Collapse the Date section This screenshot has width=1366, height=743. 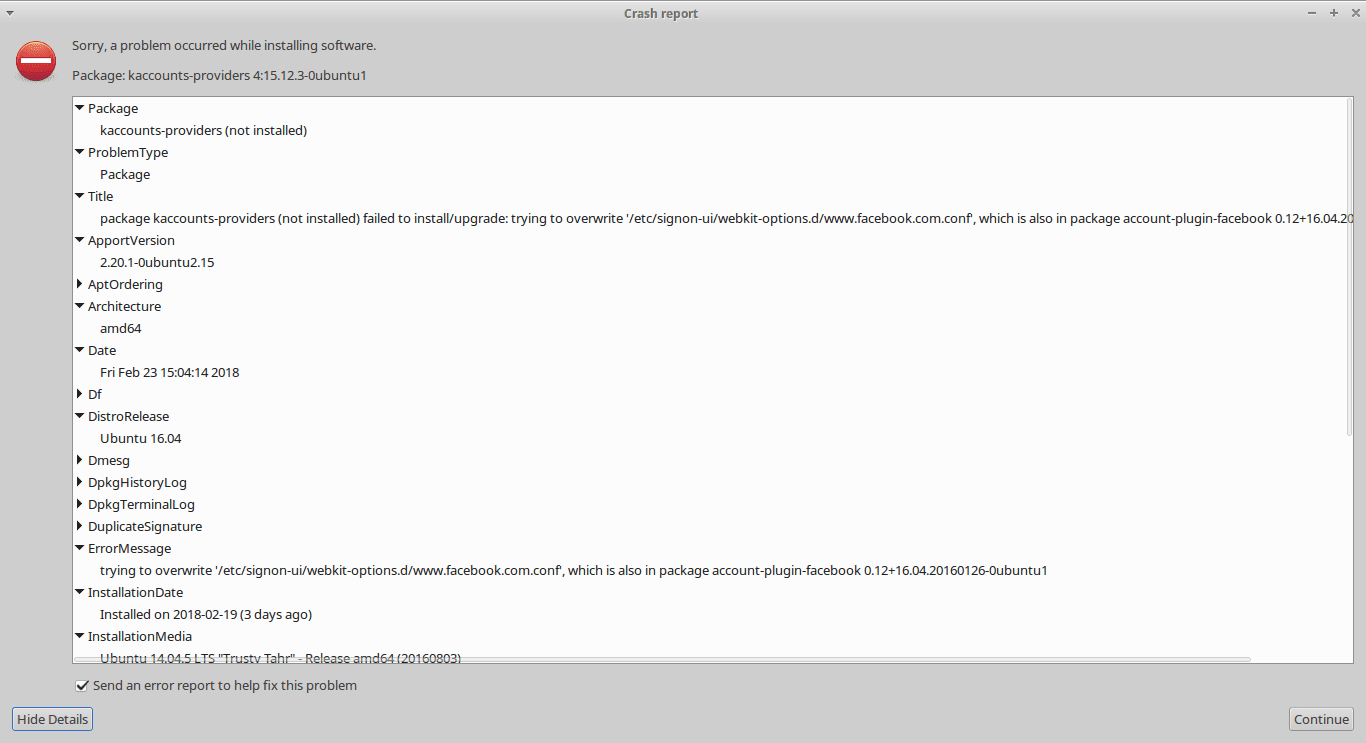[80, 350]
